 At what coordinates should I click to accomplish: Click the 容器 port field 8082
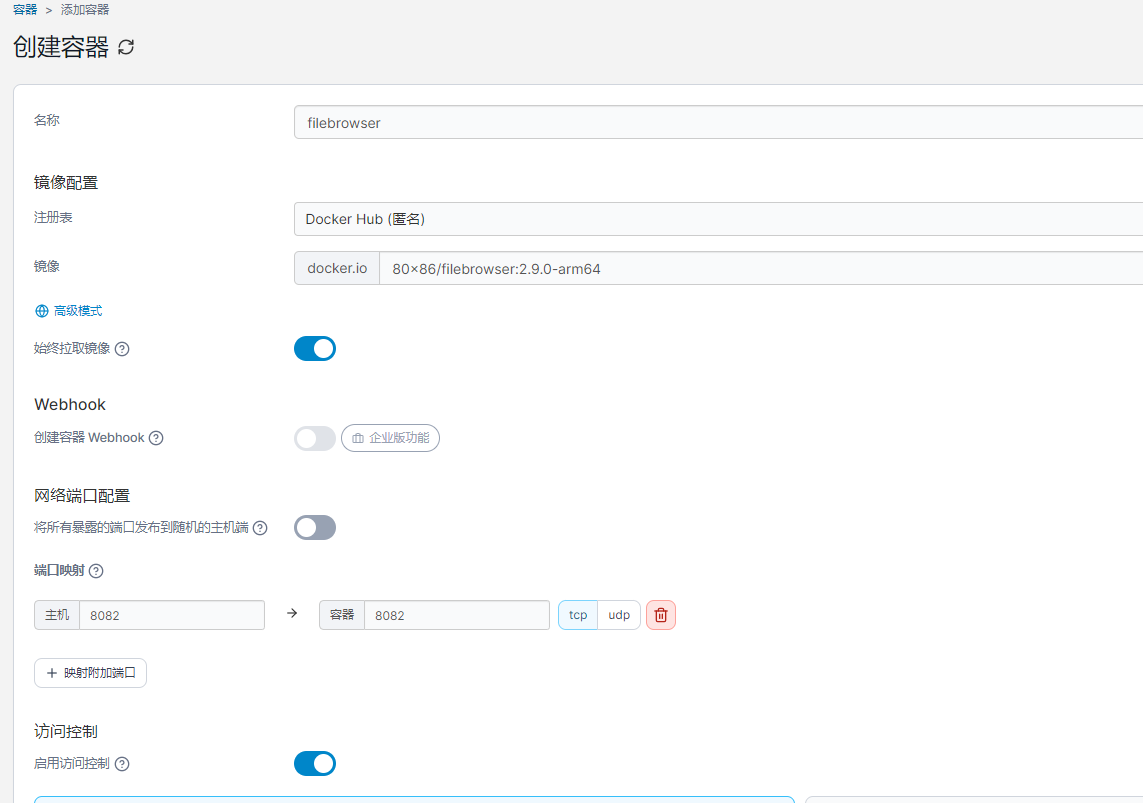[x=457, y=615]
